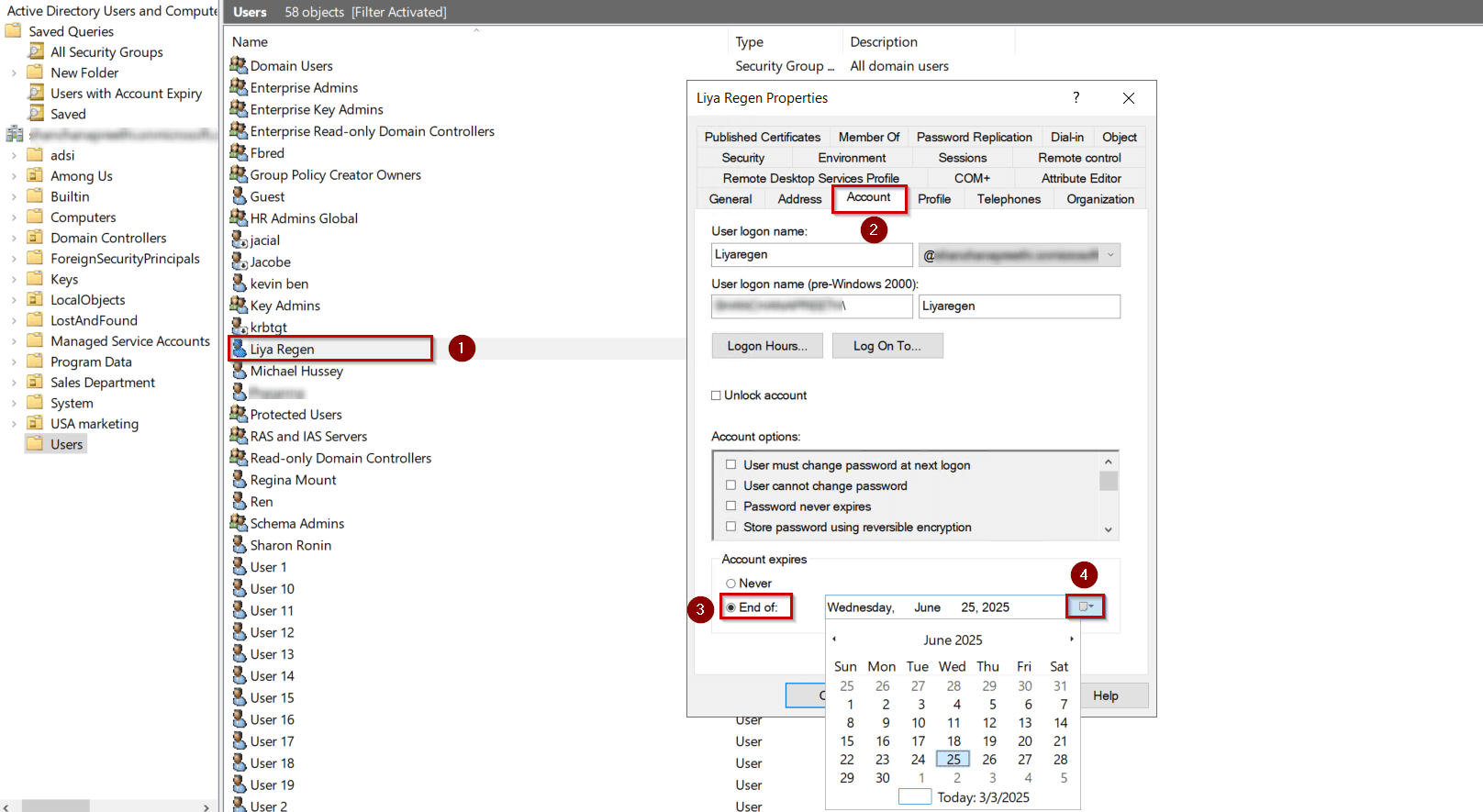The height and width of the screenshot is (812, 1483).
Task: Open the General tab
Action: pyautogui.click(x=730, y=199)
